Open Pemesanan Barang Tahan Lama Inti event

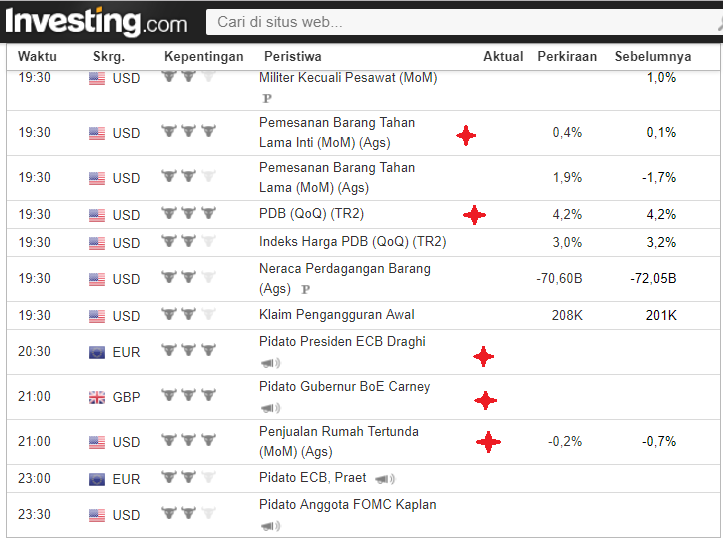click(x=337, y=133)
